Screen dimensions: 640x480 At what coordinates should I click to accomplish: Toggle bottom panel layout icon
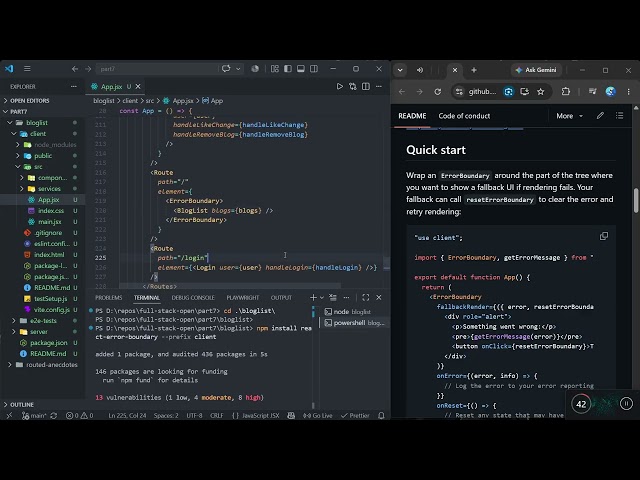[x=301, y=69]
